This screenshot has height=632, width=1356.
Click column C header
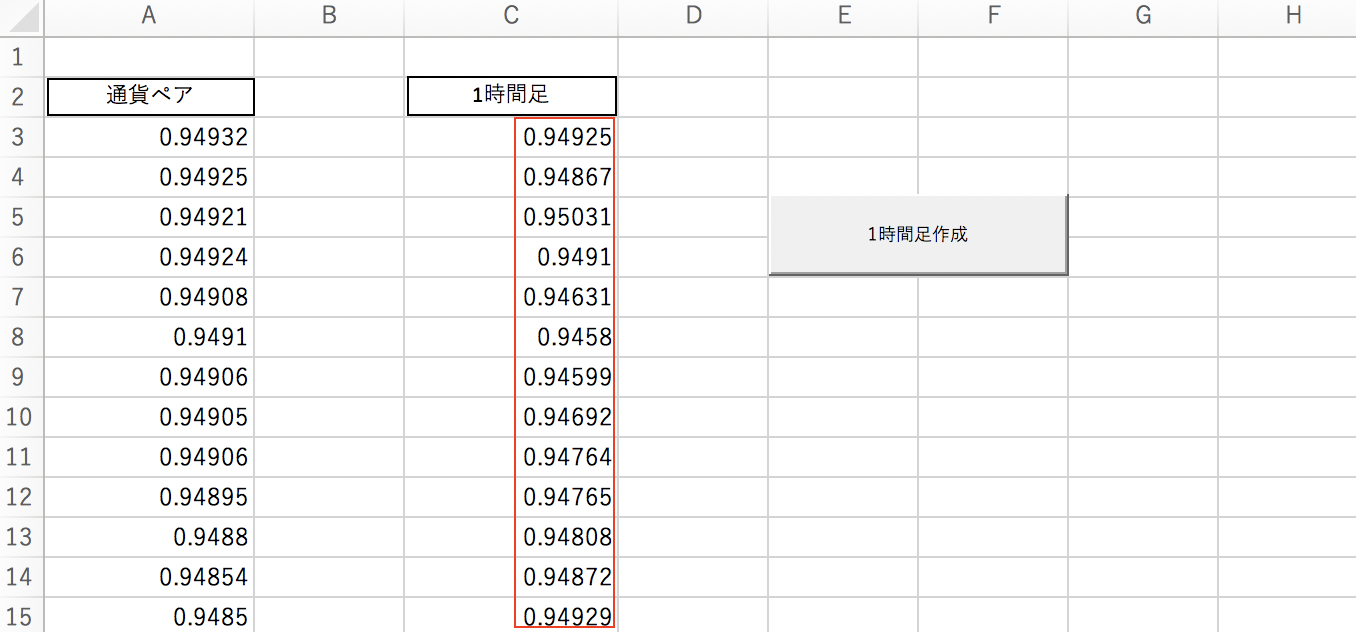pyautogui.click(x=511, y=15)
